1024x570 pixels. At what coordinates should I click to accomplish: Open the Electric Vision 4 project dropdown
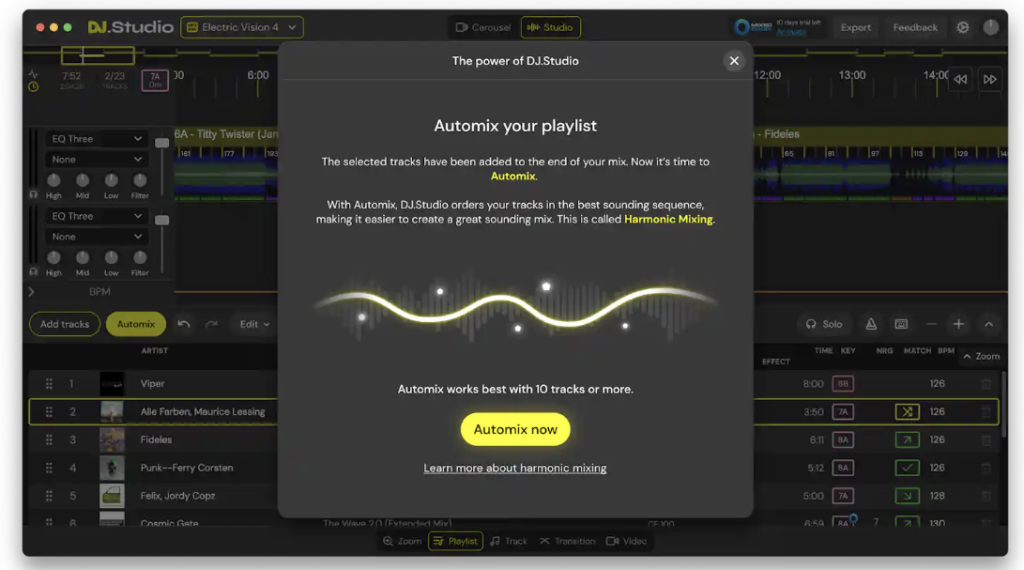click(x=242, y=28)
